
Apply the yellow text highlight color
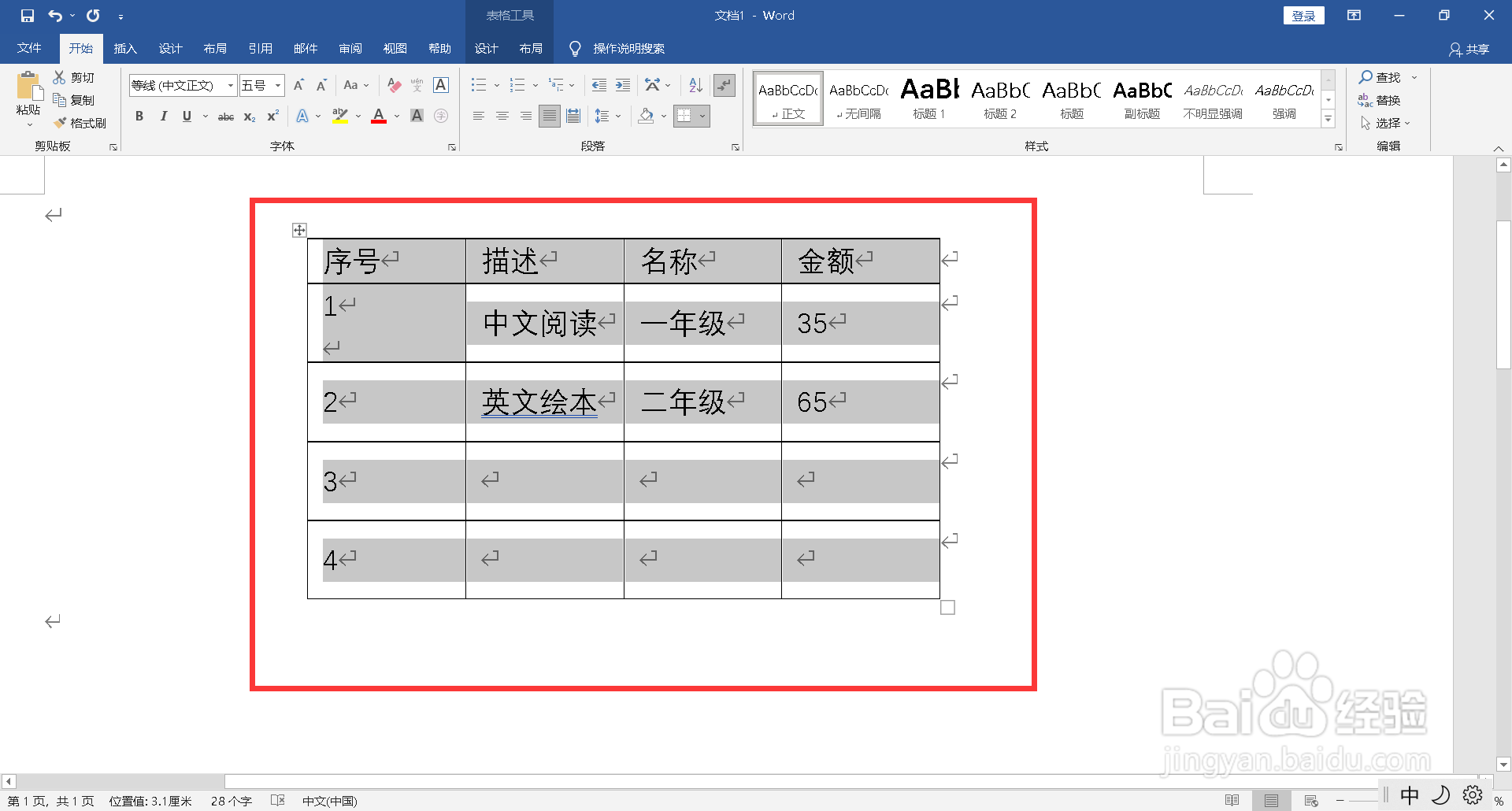tap(340, 116)
